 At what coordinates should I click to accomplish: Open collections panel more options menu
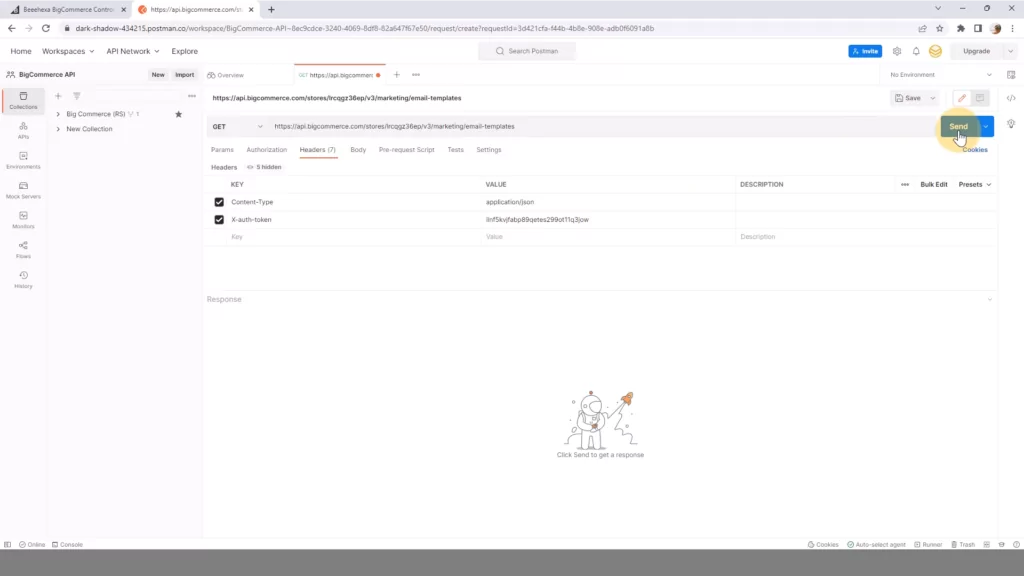[192, 96]
